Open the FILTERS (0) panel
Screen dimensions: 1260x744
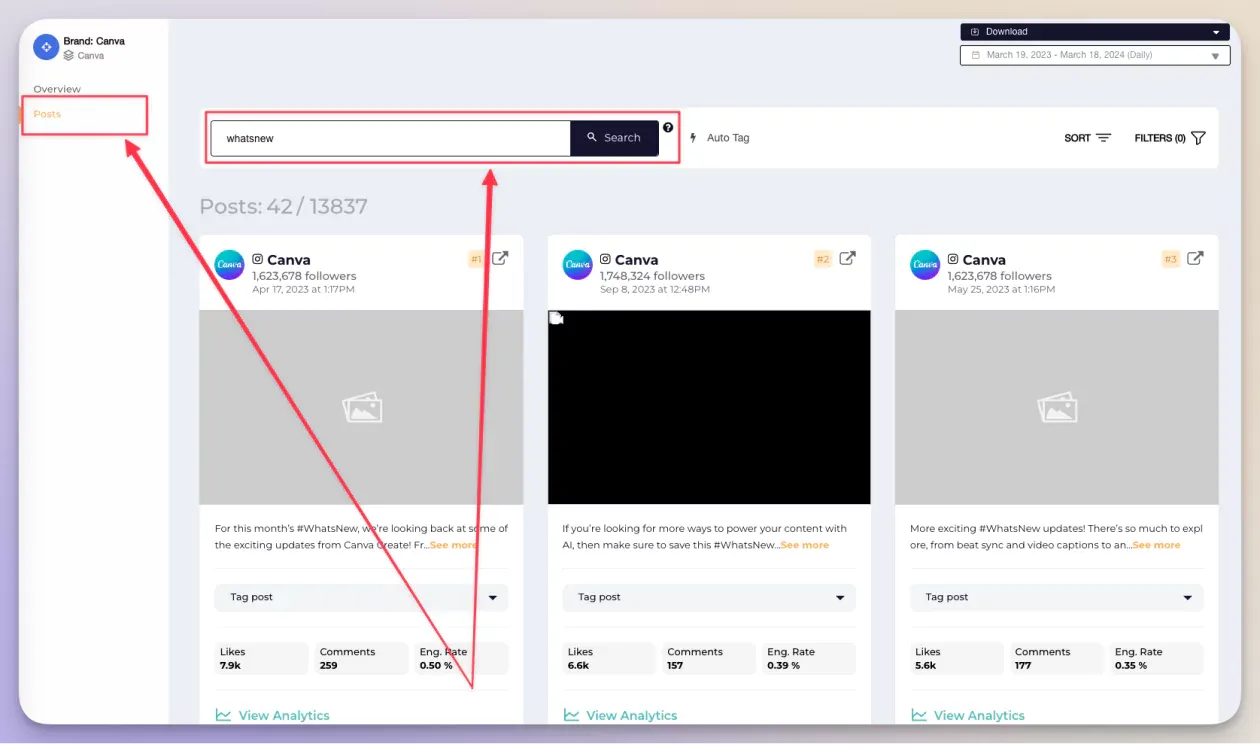pyautogui.click(x=1170, y=138)
